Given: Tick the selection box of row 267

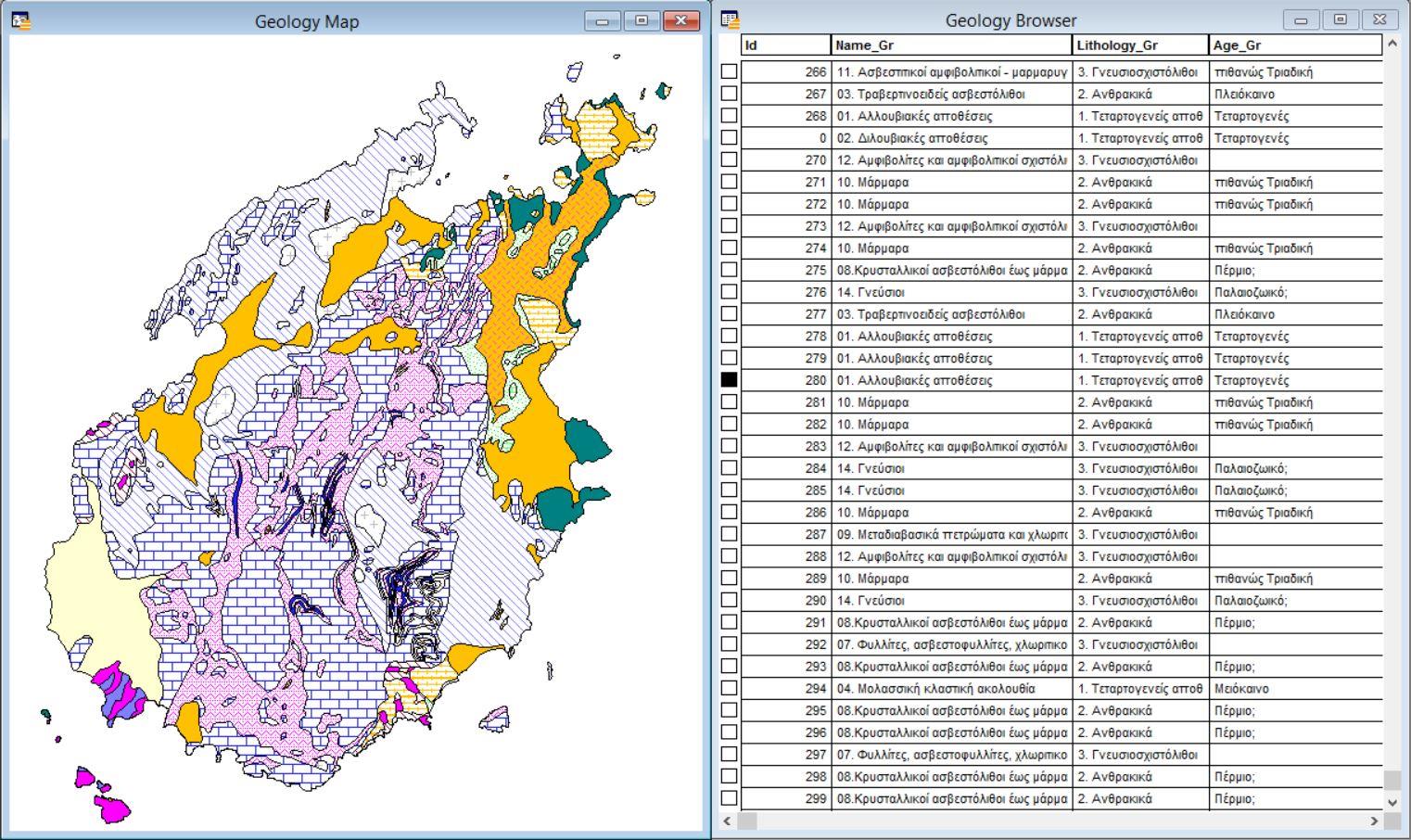Looking at the screenshot, I should coord(730,94).
